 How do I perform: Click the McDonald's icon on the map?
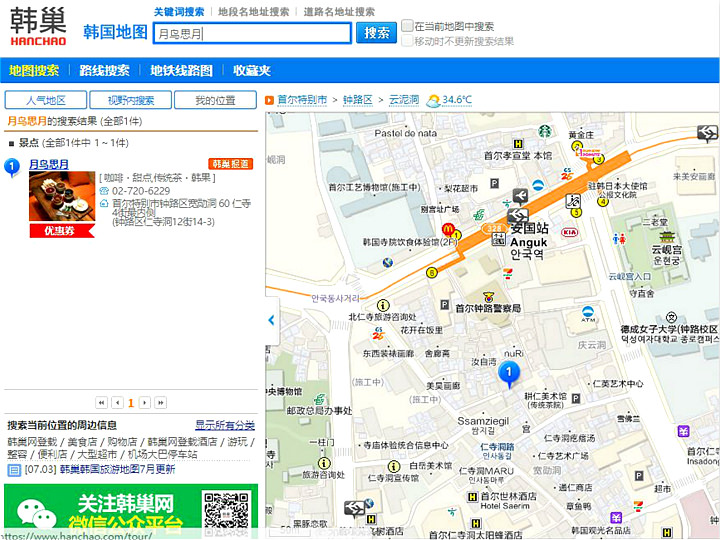[x=448, y=229]
